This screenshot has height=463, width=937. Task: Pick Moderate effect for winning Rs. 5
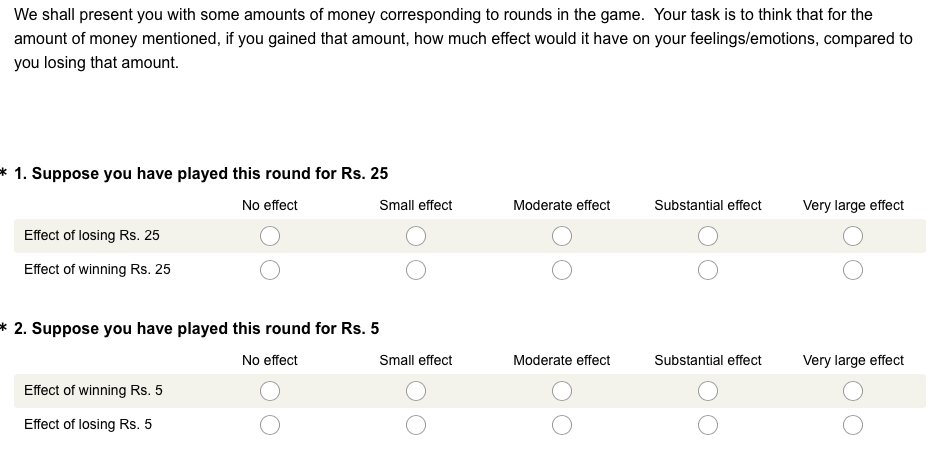pos(562,391)
